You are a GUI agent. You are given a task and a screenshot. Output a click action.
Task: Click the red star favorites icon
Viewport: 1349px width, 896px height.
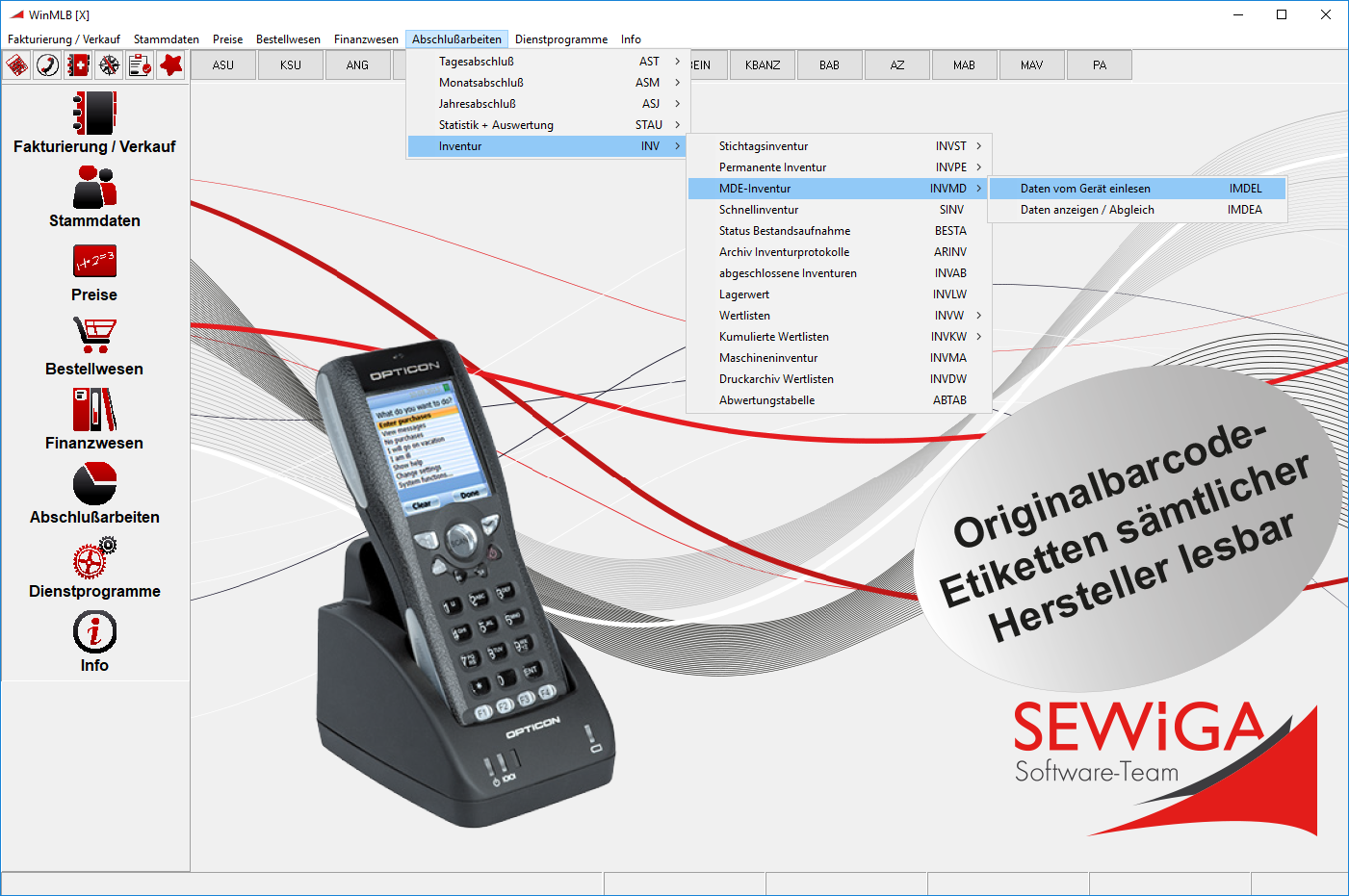tap(171, 65)
